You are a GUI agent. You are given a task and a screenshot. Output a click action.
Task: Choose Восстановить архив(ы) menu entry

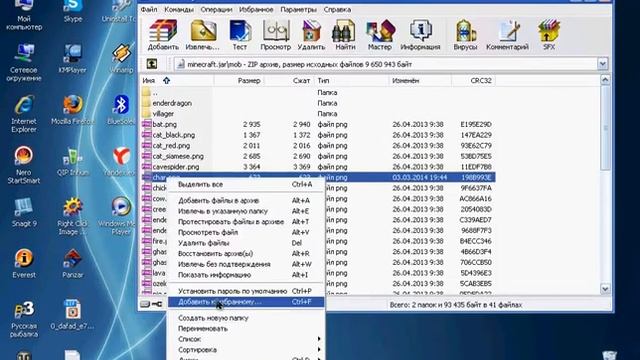pyautogui.click(x=246, y=253)
